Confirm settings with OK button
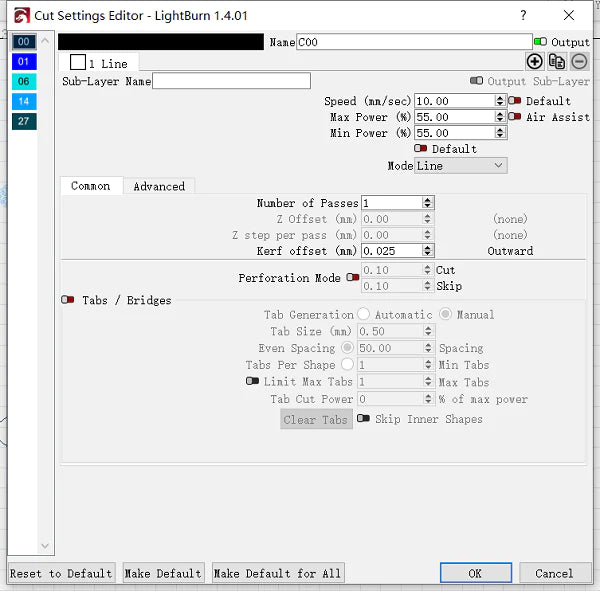 476,573
